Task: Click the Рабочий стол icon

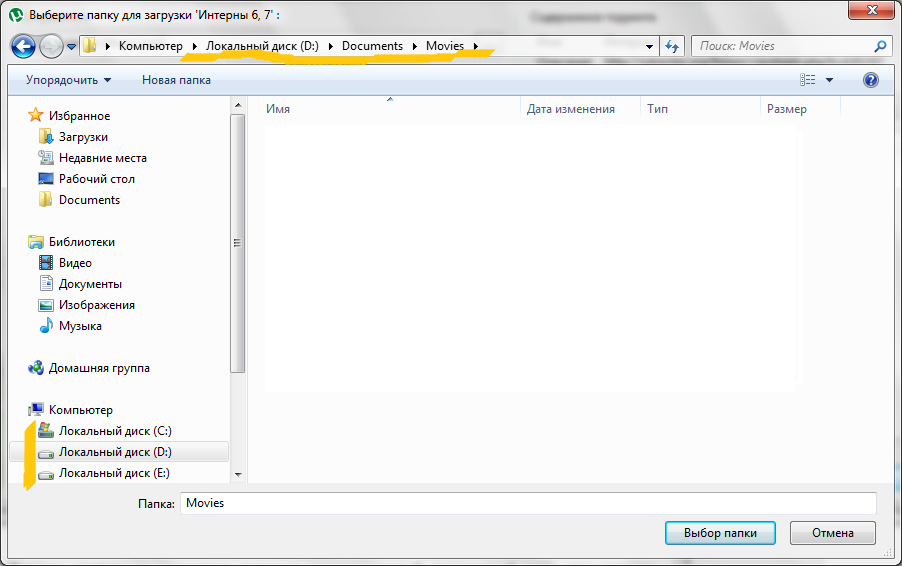Action: (x=46, y=178)
